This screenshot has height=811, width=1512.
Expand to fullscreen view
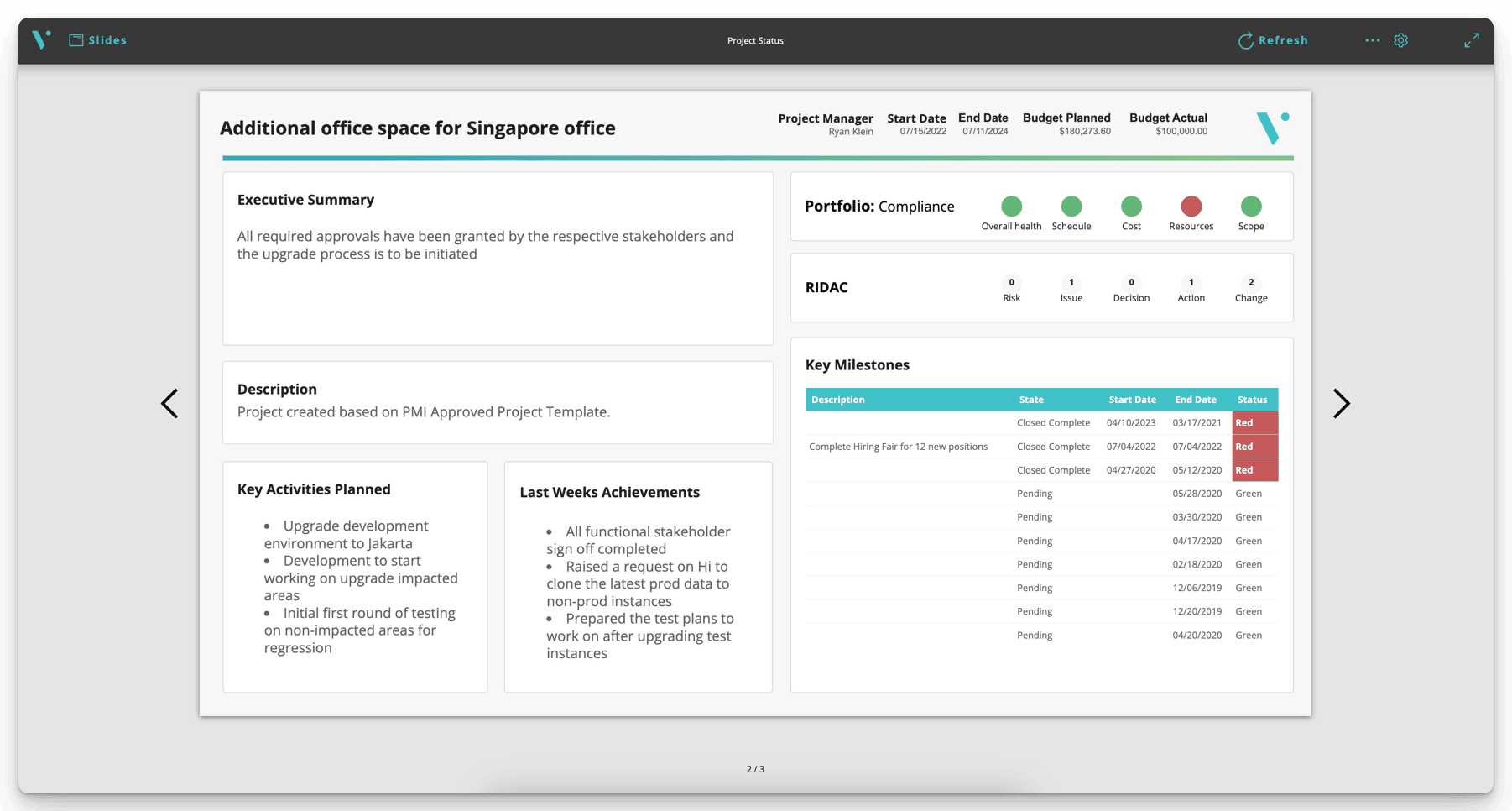tap(1472, 40)
